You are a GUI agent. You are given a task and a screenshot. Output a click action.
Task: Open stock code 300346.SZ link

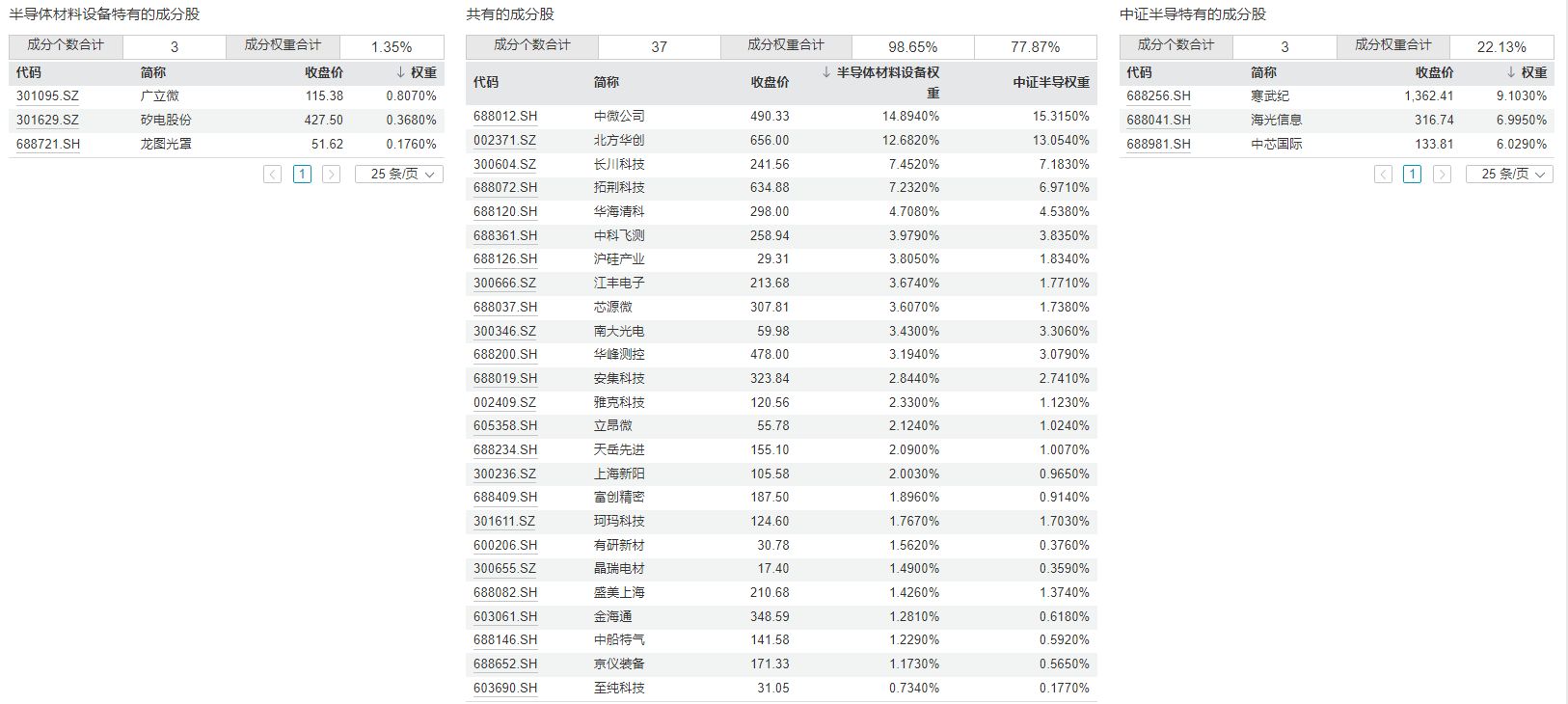point(504,331)
